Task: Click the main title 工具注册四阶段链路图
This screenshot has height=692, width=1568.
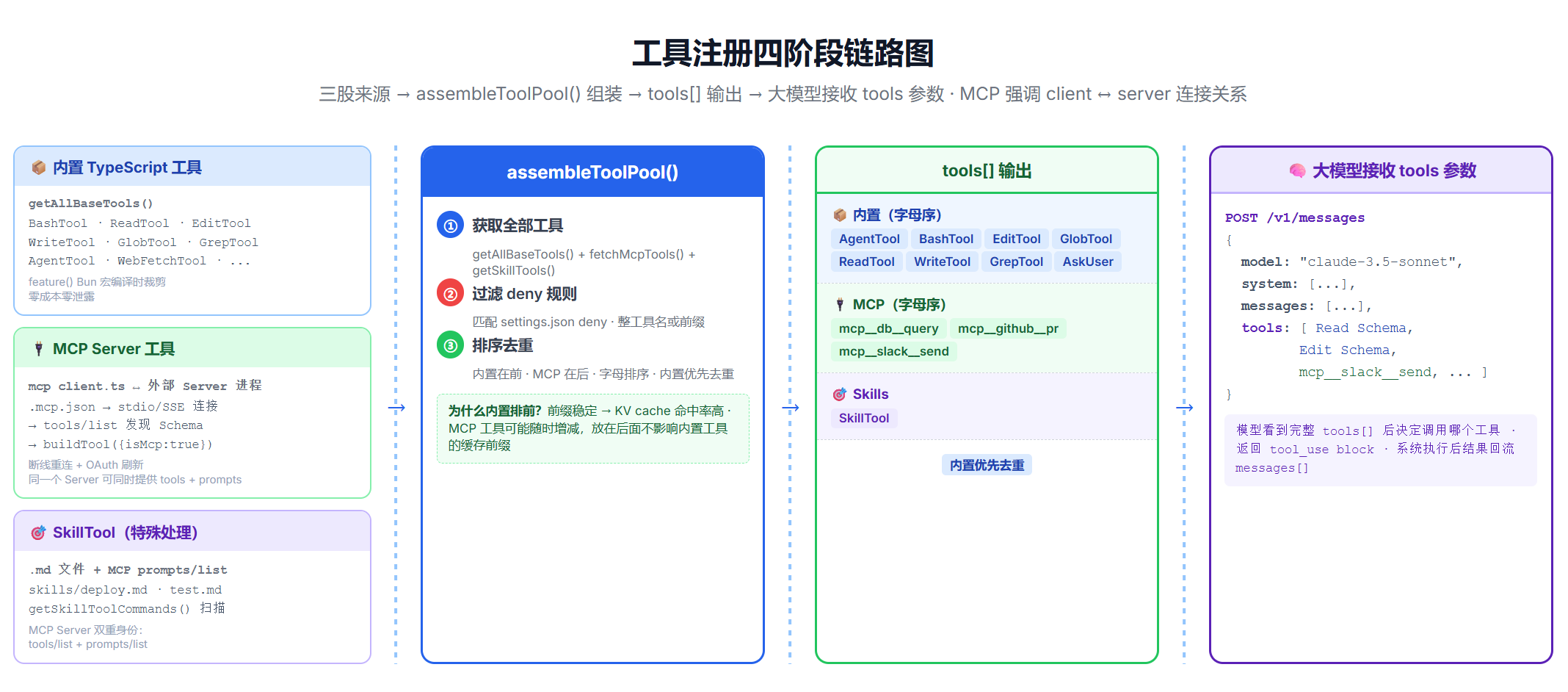Action: click(x=783, y=53)
